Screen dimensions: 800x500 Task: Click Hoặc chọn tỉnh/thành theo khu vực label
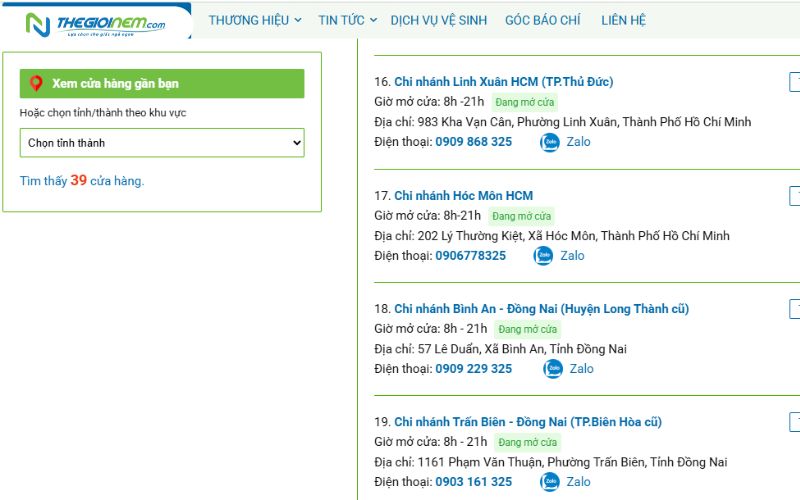103,113
